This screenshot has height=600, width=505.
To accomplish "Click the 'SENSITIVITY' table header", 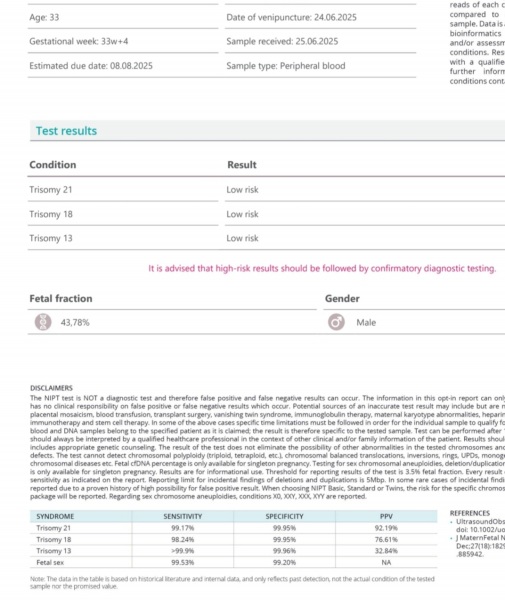I will (182, 516).
